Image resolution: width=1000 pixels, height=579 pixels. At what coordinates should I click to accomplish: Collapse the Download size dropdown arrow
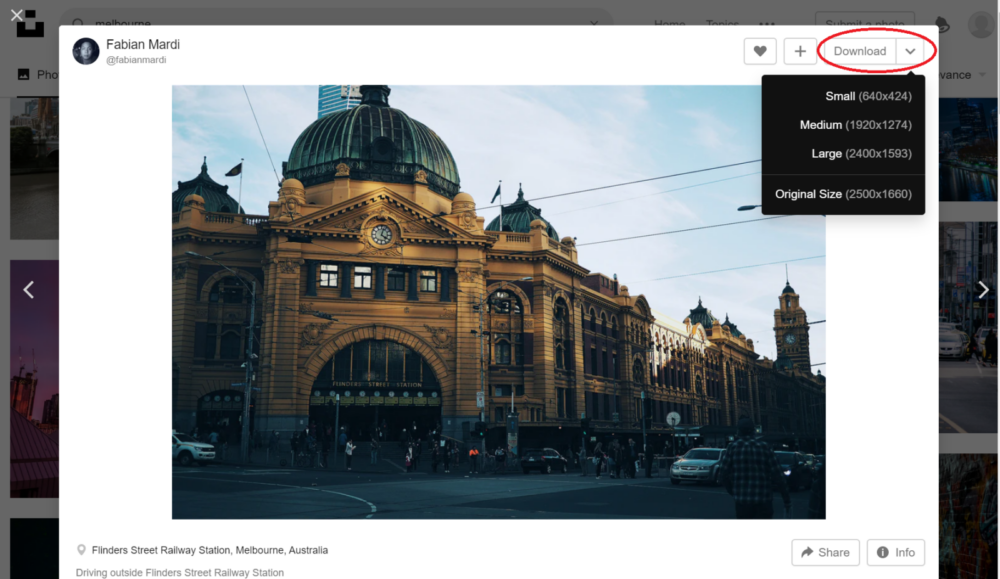click(x=910, y=51)
